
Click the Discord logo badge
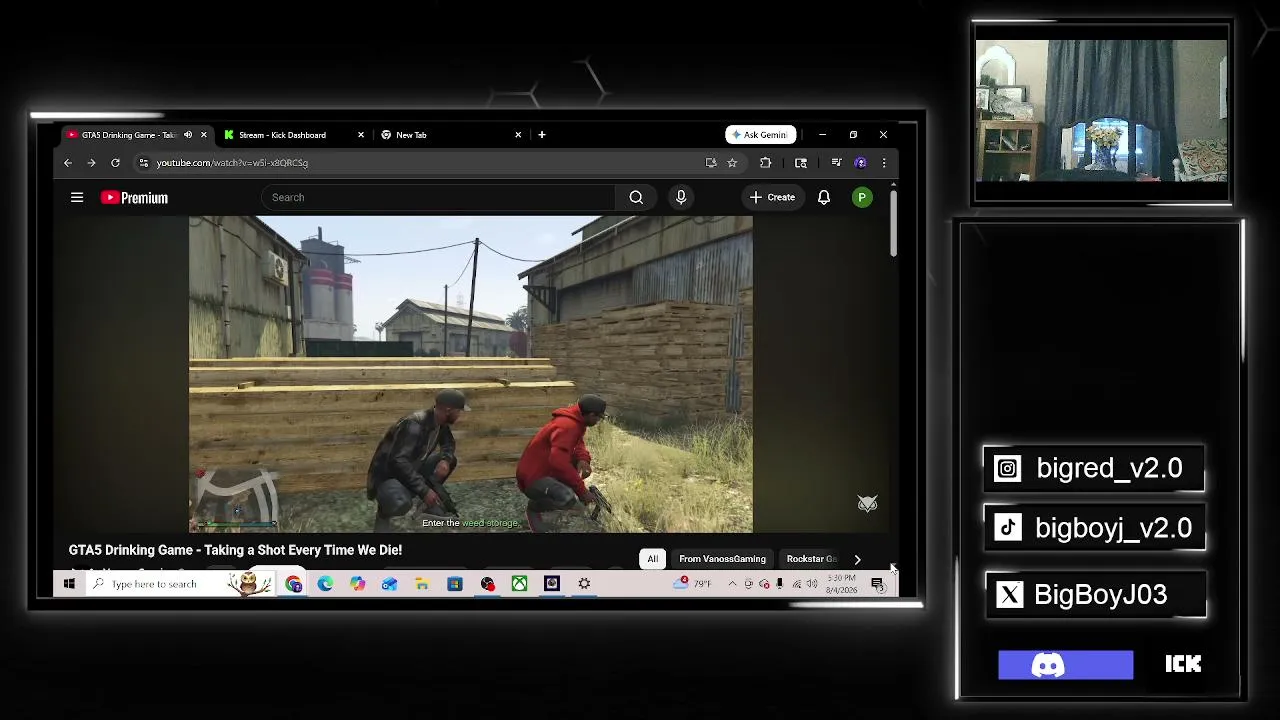click(1066, 665)
